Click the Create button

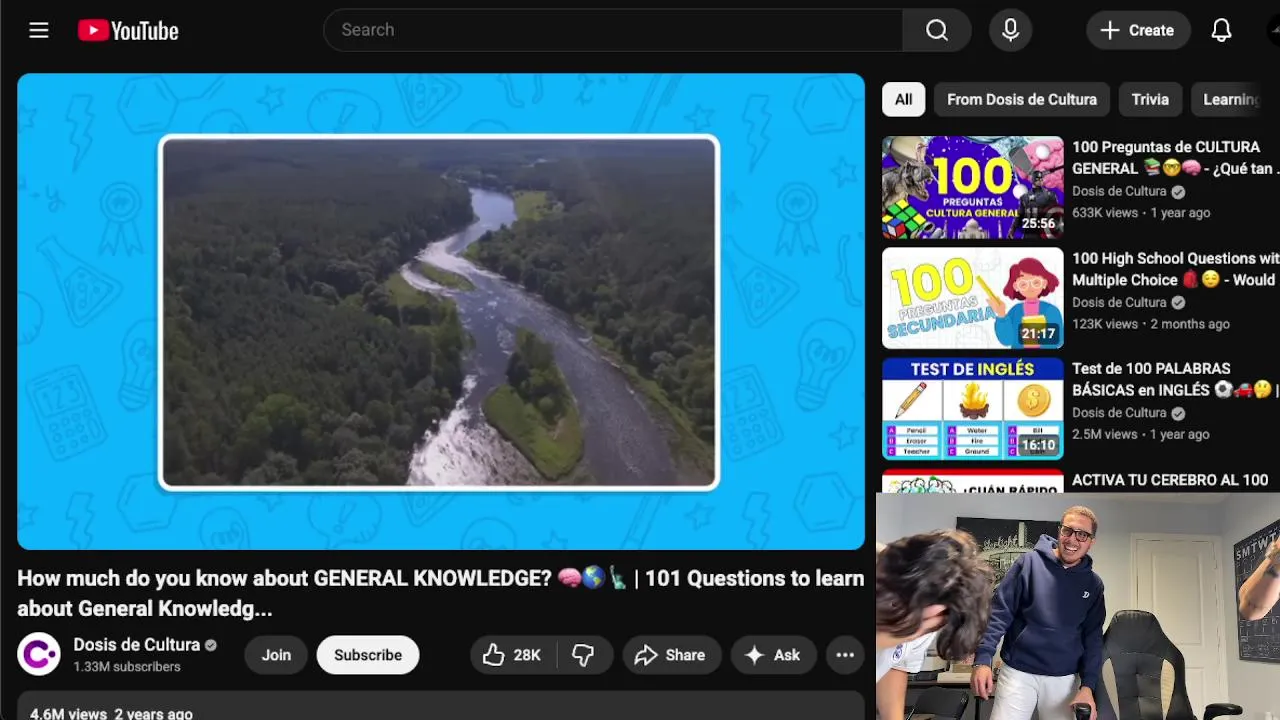click(x=1138, y=30)
